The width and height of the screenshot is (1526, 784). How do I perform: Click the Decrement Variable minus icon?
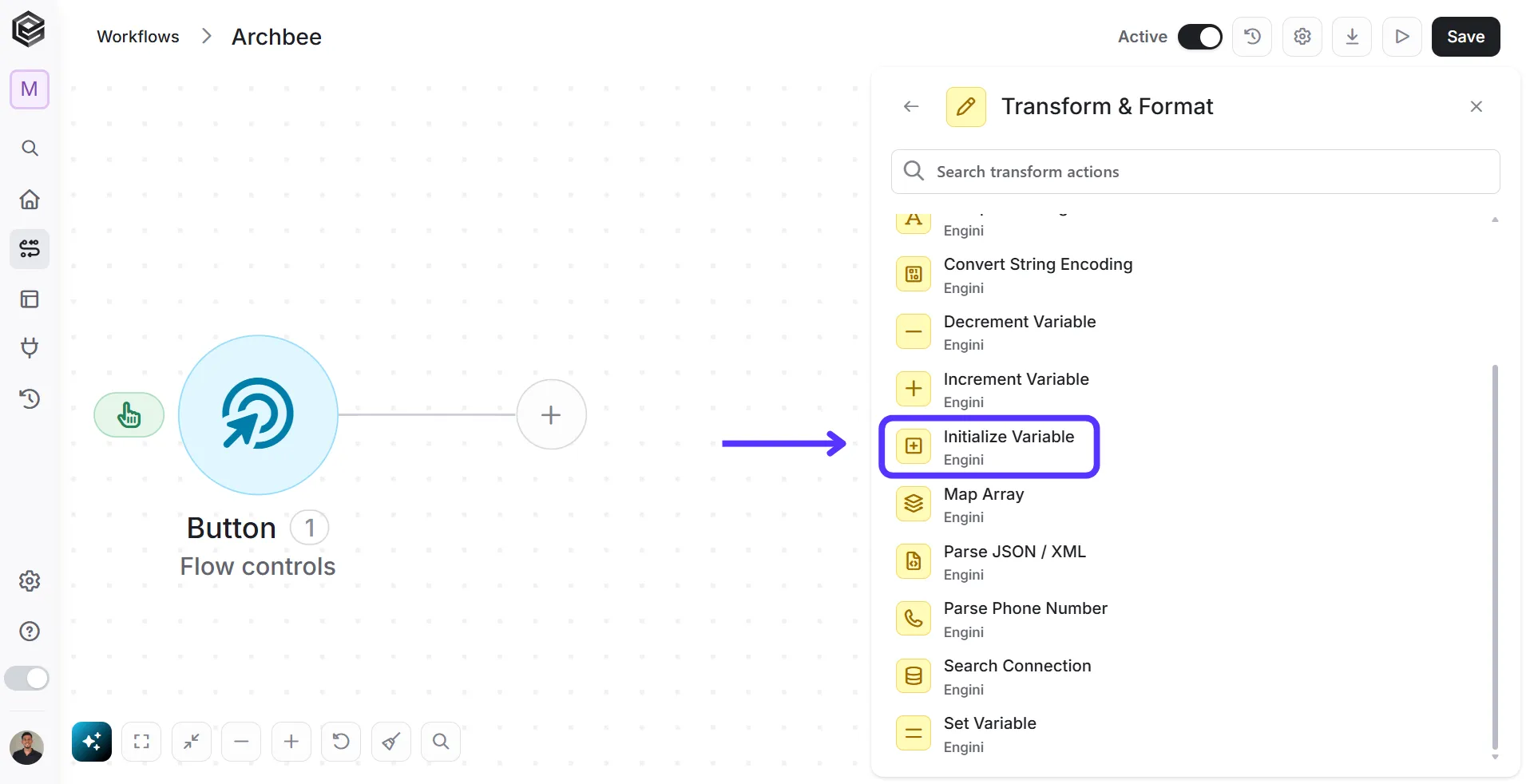tap(914, 332)
